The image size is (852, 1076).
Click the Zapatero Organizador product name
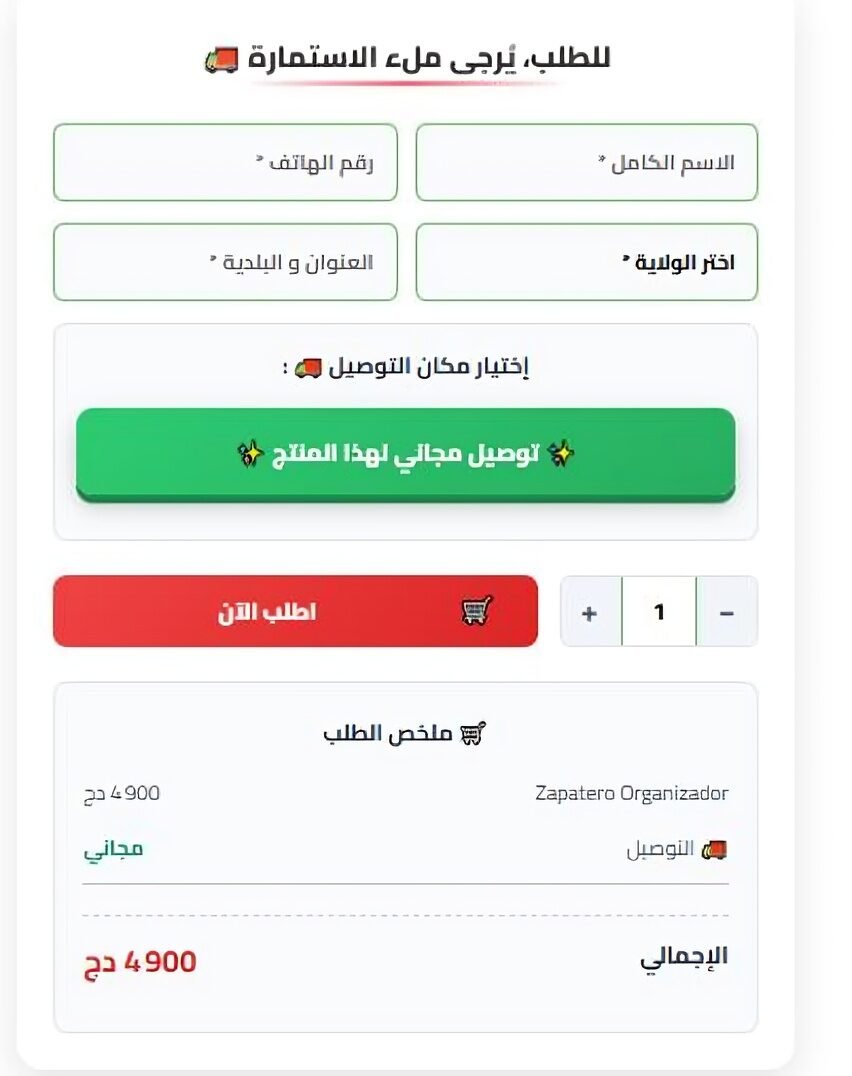click(x=632, y=794)
